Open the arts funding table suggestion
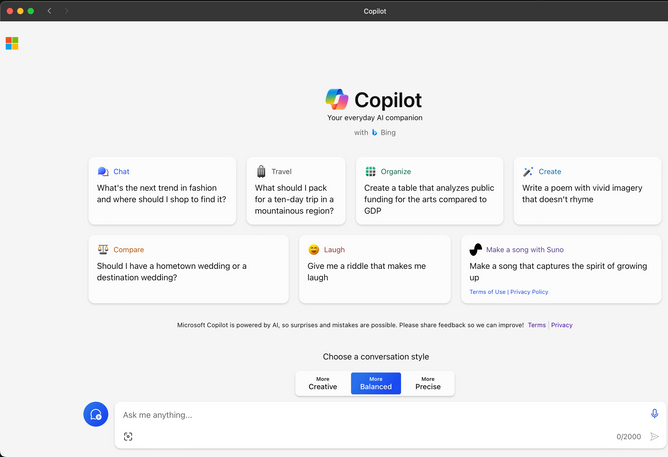The width and height of the screenshot is (668, 457). click(x=429, y=190)
